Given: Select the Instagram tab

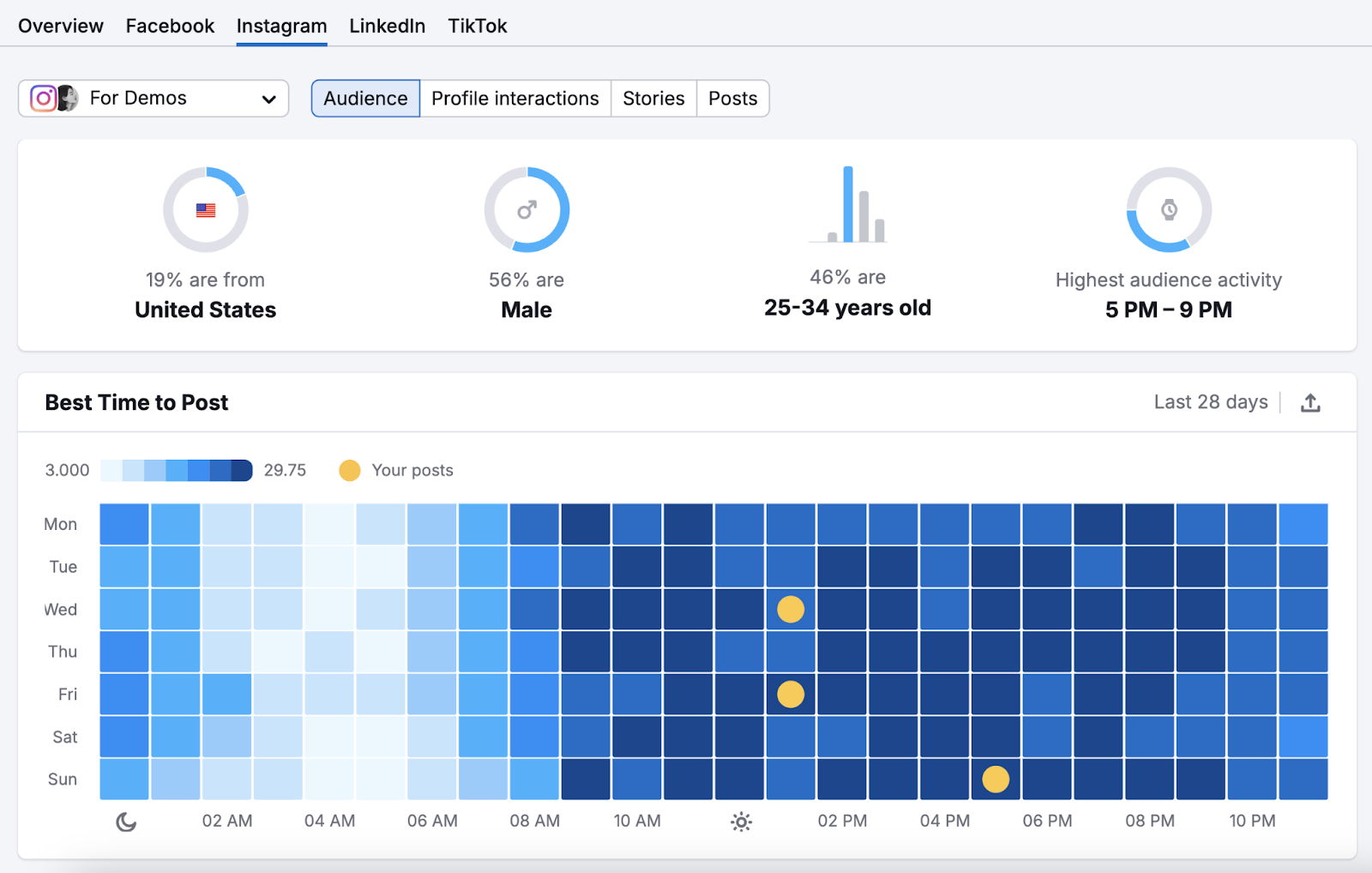Looking at the screenshot, I should pos(281,27).
